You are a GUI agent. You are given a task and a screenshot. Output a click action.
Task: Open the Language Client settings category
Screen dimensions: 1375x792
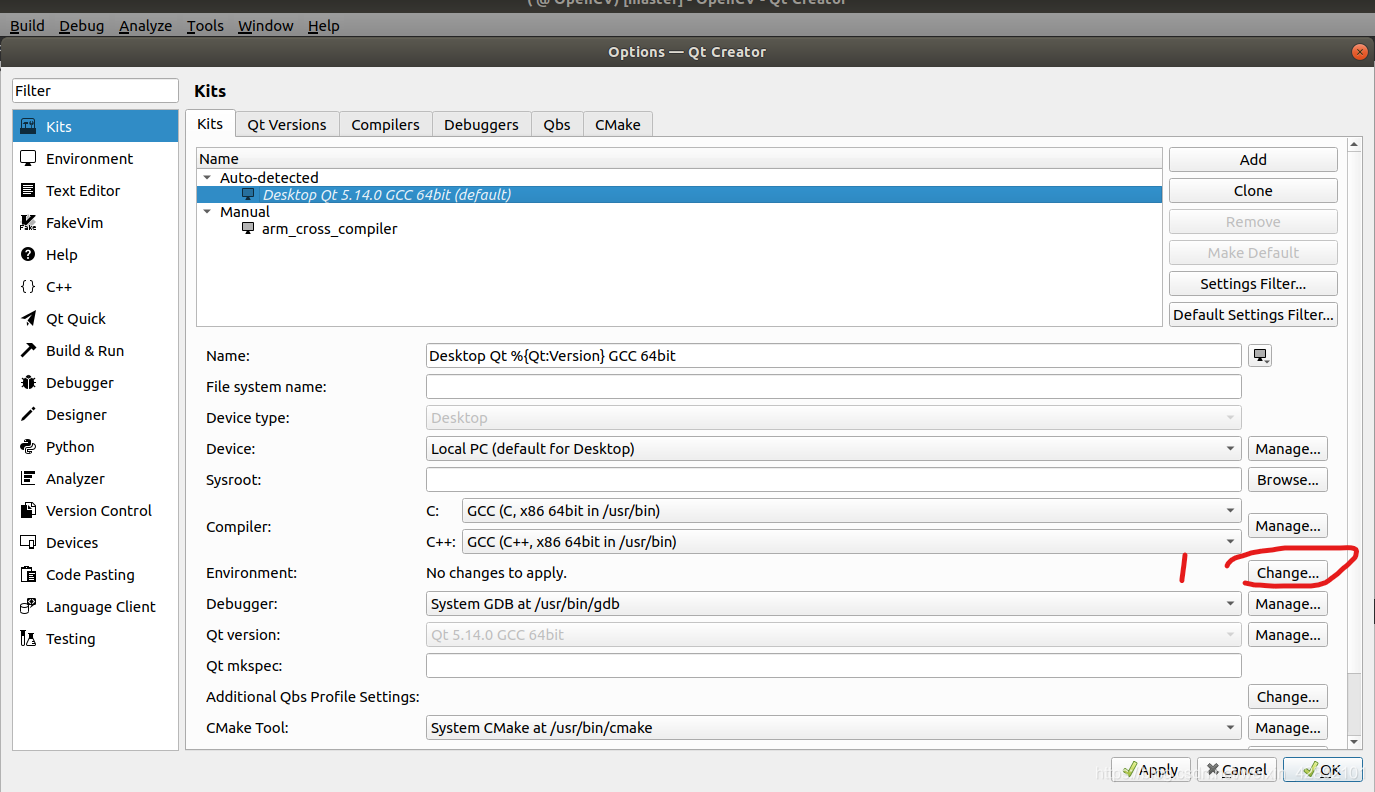pos(95,606)
